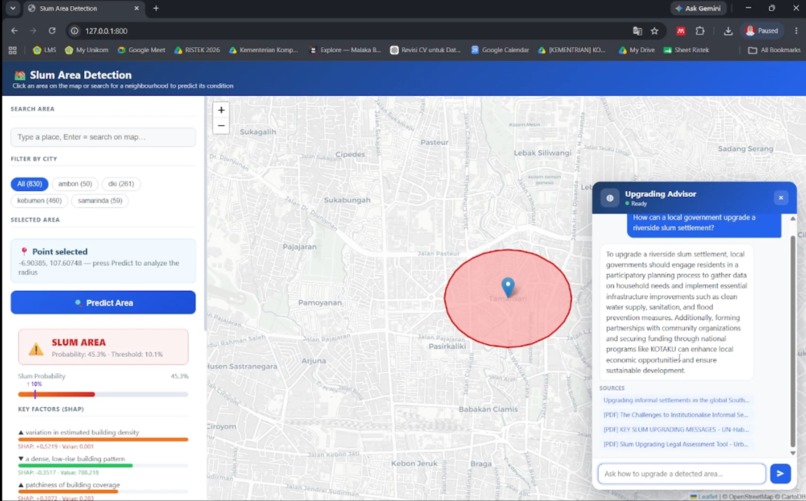The width and height of the screenshot is (806, 501).
Task: Open a new browser tab
Action: point(156,8)
